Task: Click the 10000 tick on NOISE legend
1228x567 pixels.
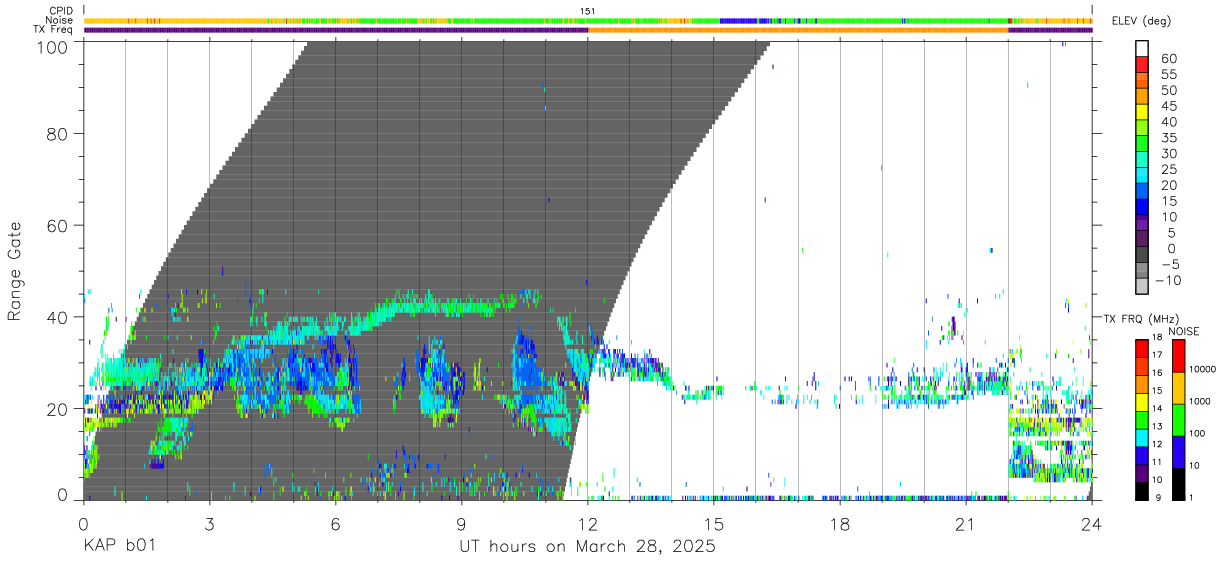Action: (1202, 369)
